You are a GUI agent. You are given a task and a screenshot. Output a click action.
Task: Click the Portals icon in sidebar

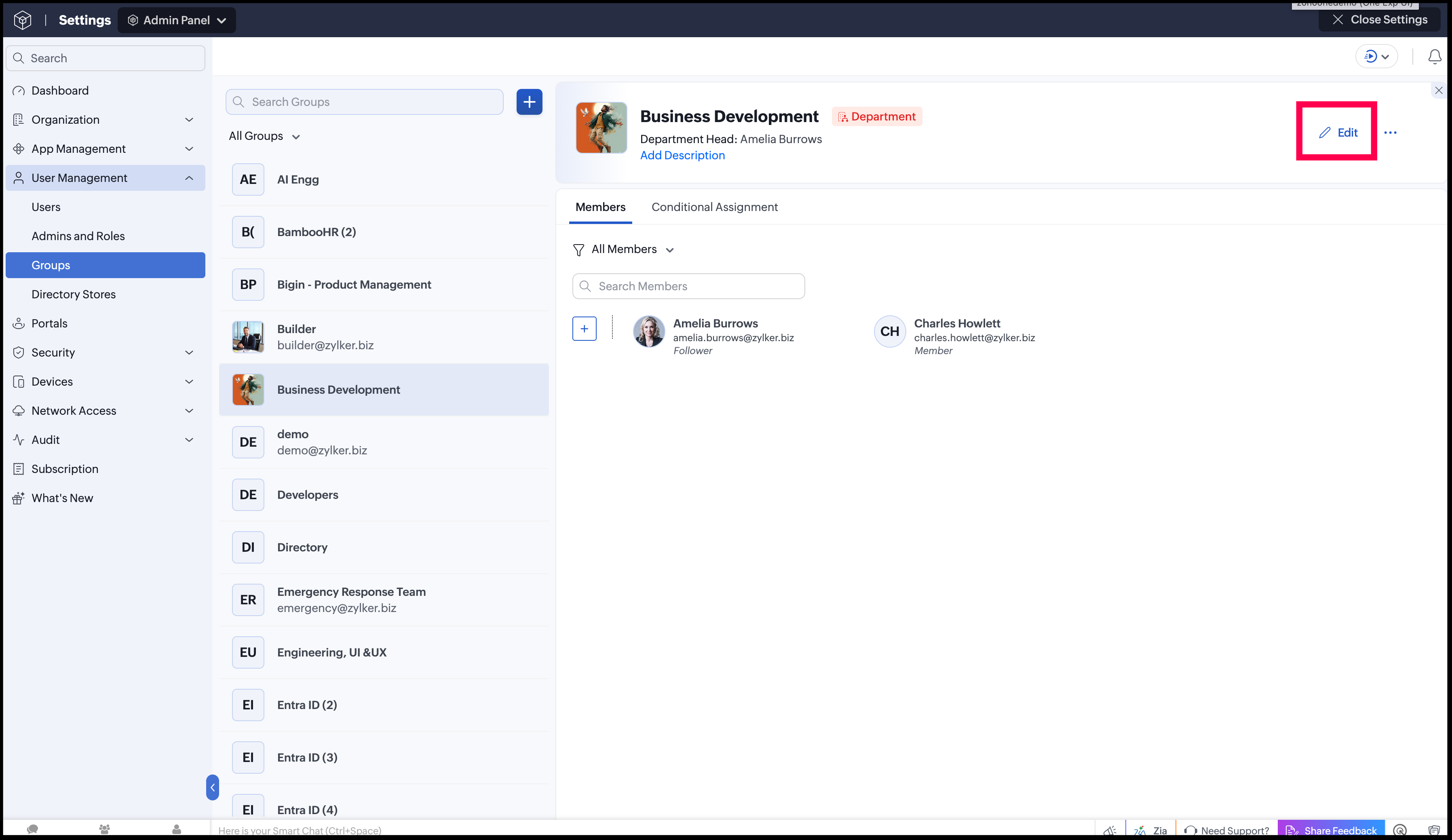[x=19, y=323]
